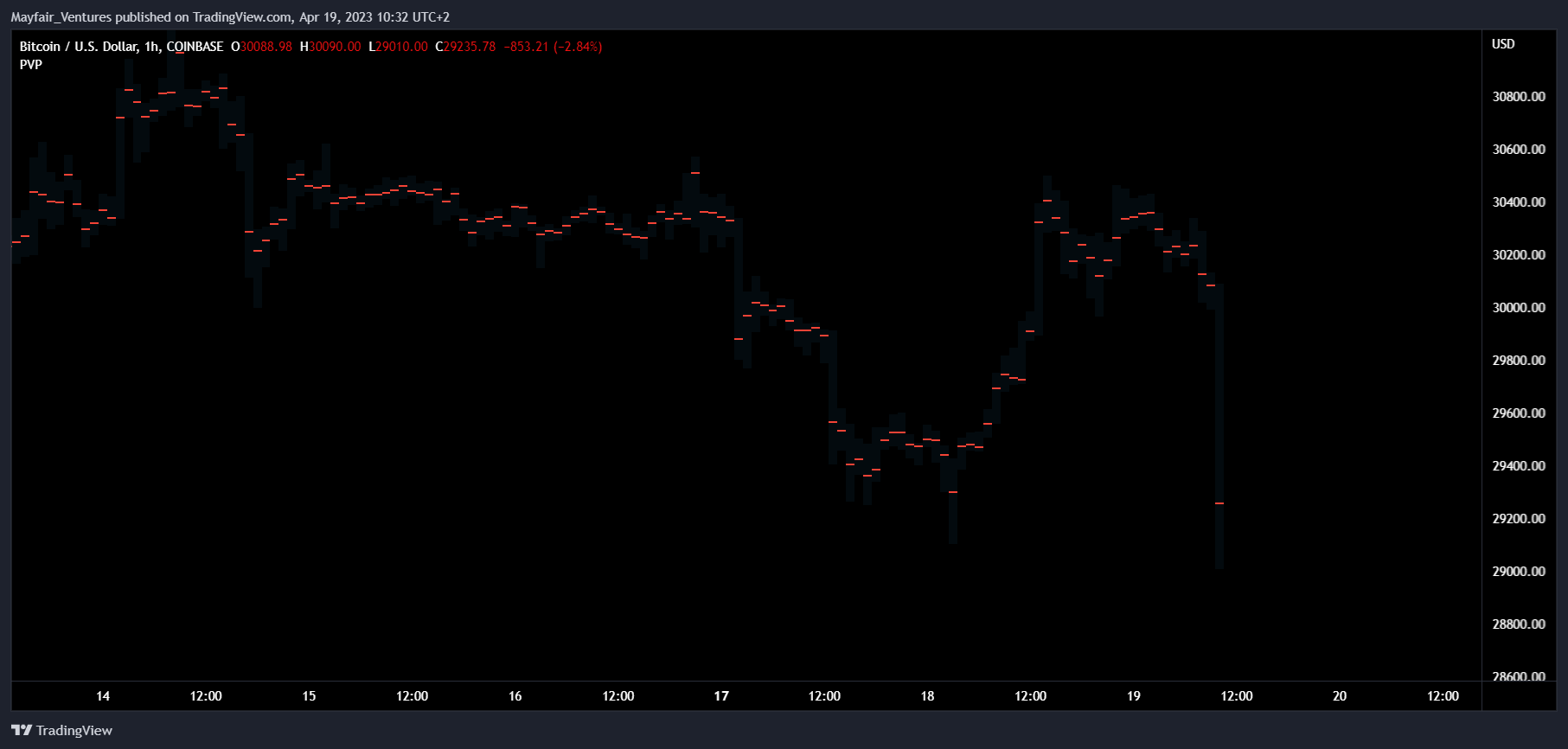Click the 30200.00 price axis label
Screen dimensions: 1568x749
(x=1519, y=255)
